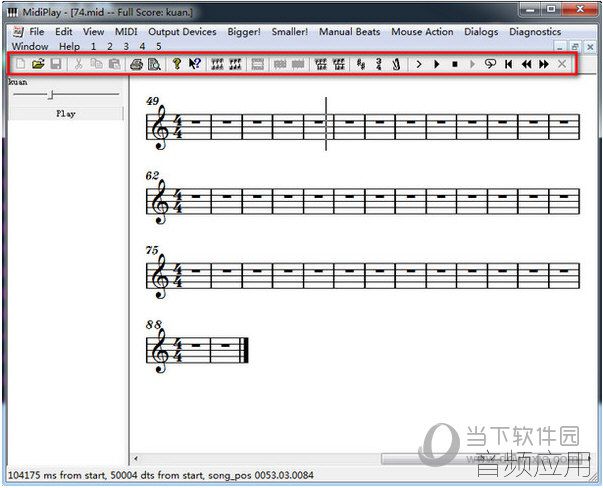Viewport: 603px width, 488px height.
Task: Click the greyed-out play triangle icon
Action: pyautogui.click(x=473, y=64)
